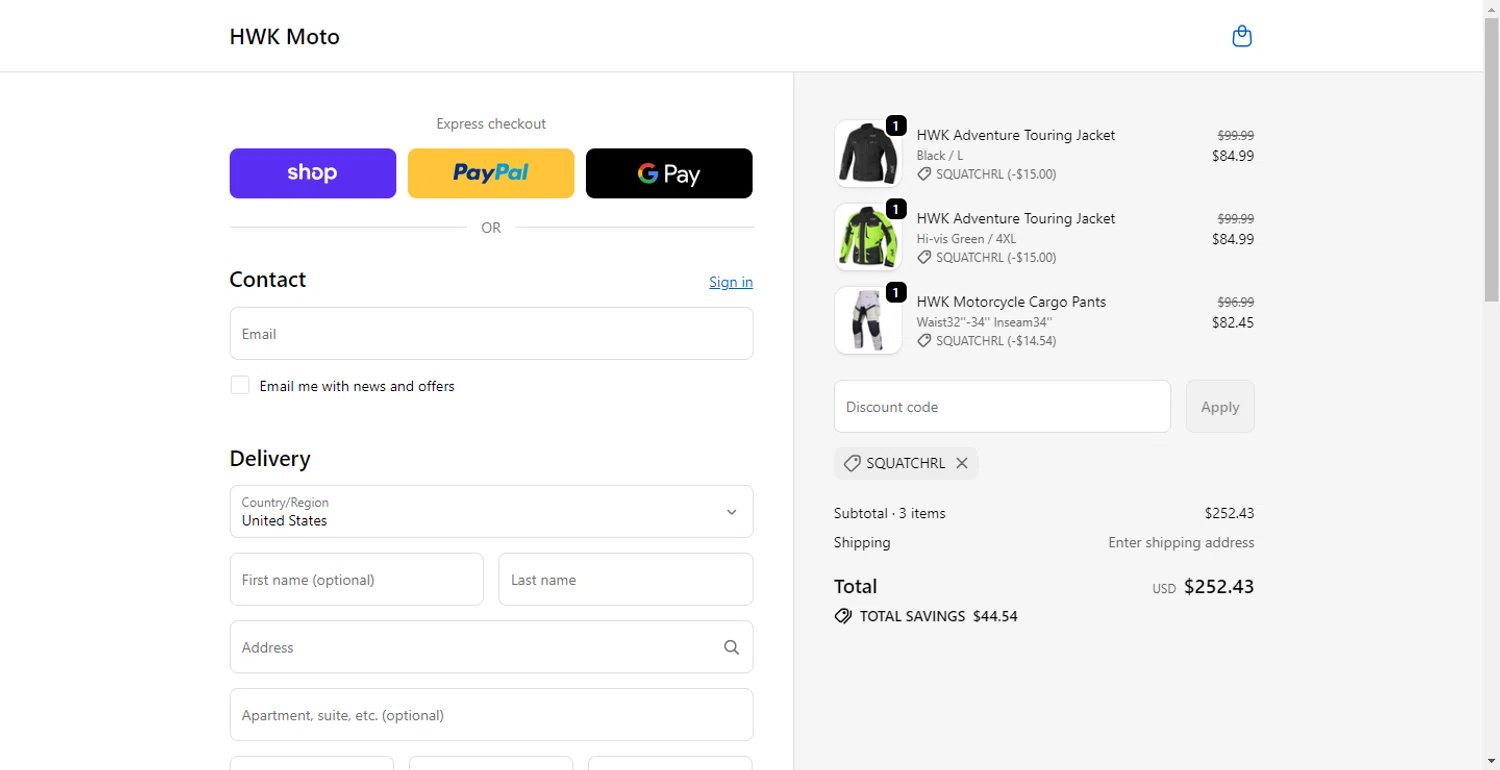Image resolution: width=1500 pixels, height=770 pixels.
Task: Click the Motorcycle Cargo Pants thumbnail
Action: 868,320
